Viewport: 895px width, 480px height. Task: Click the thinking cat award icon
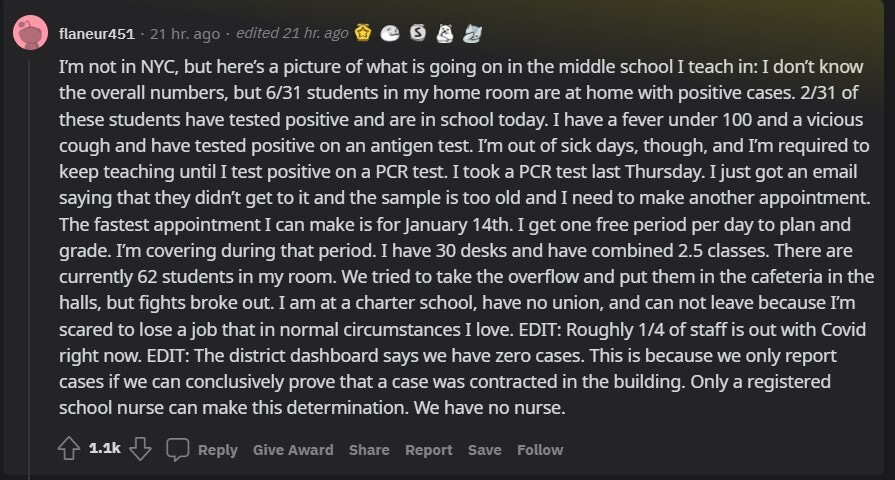[445, 33]
